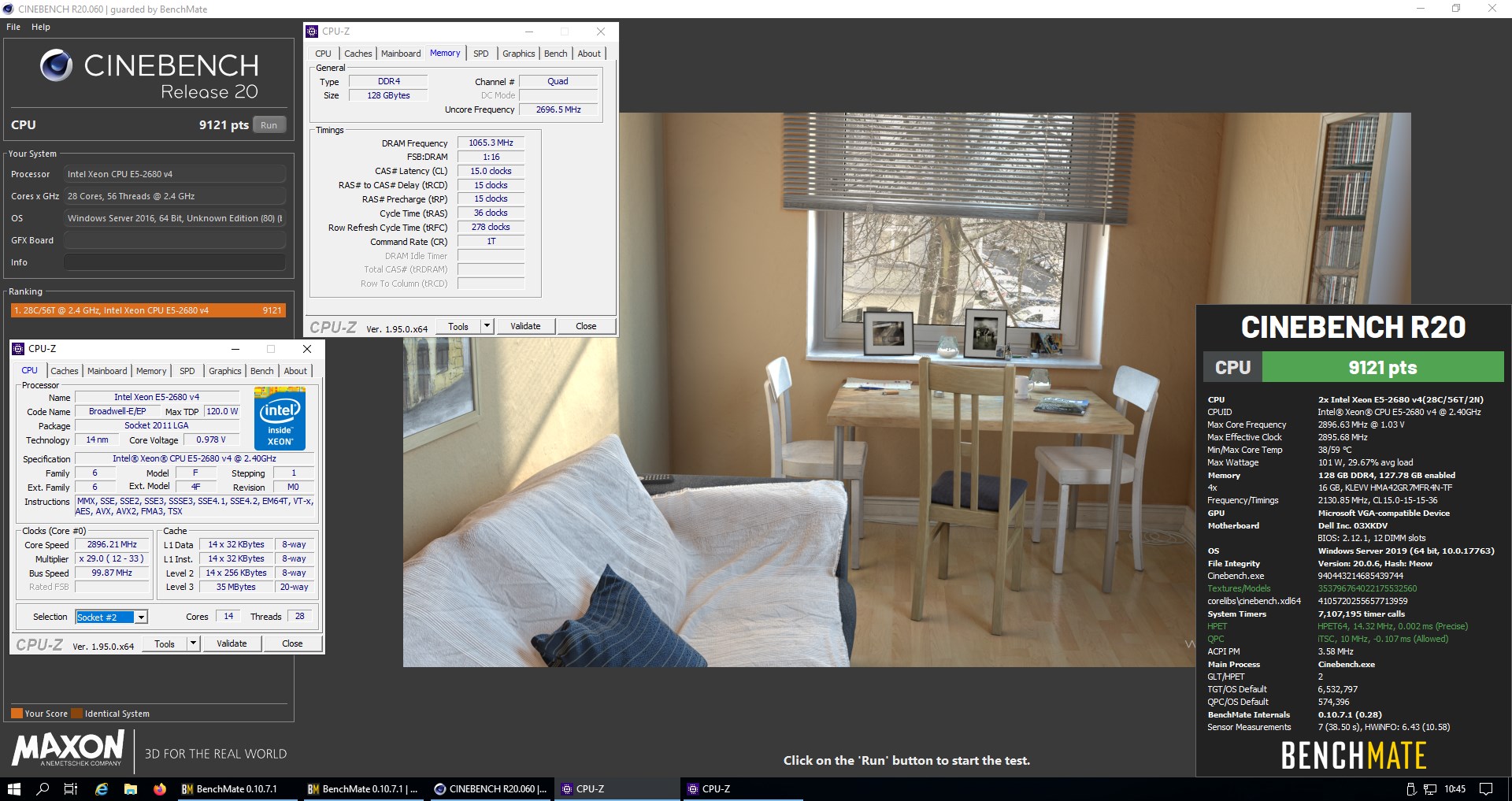Viewport: 1512px width, 801px height.
Task: Open Memory CPU-Z window's CPU tab
Action: (x=323, y=54)
